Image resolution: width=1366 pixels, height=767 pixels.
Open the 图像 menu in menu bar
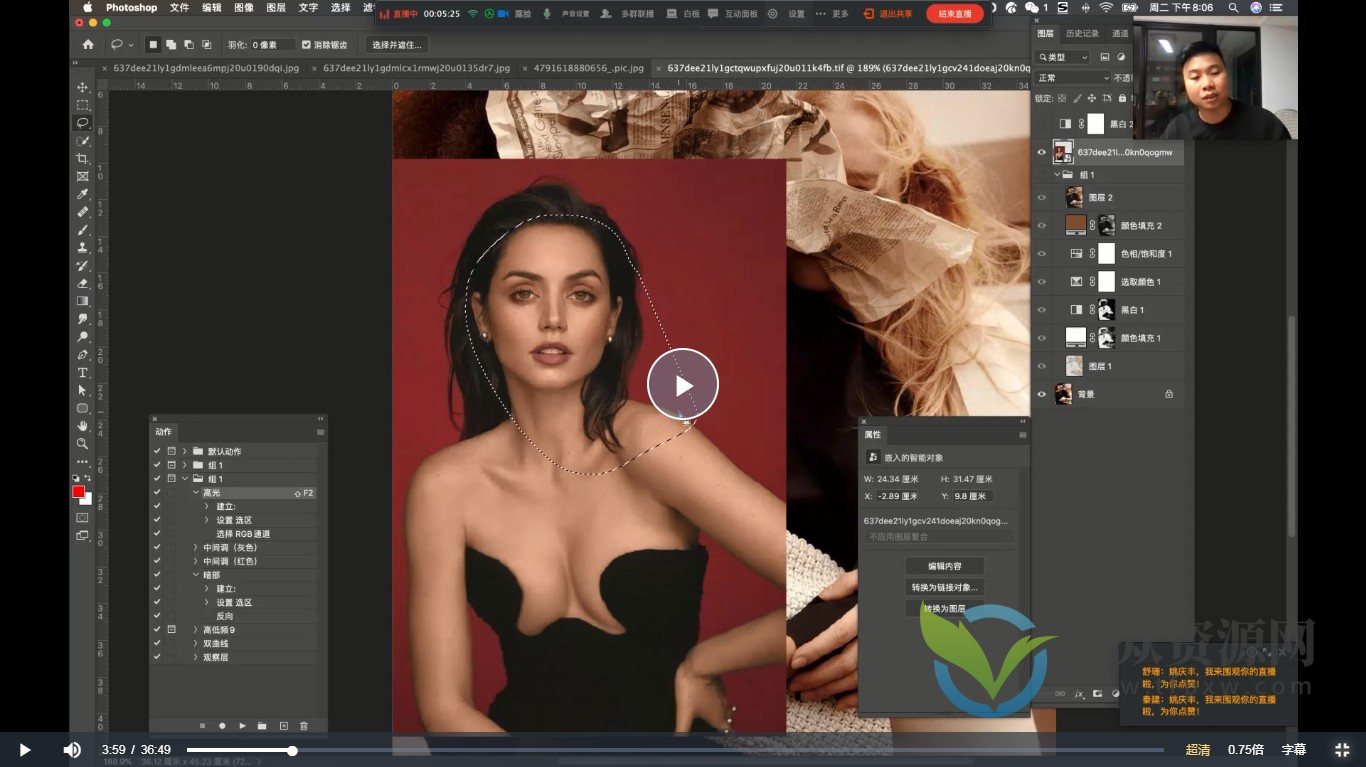[244, 8]
